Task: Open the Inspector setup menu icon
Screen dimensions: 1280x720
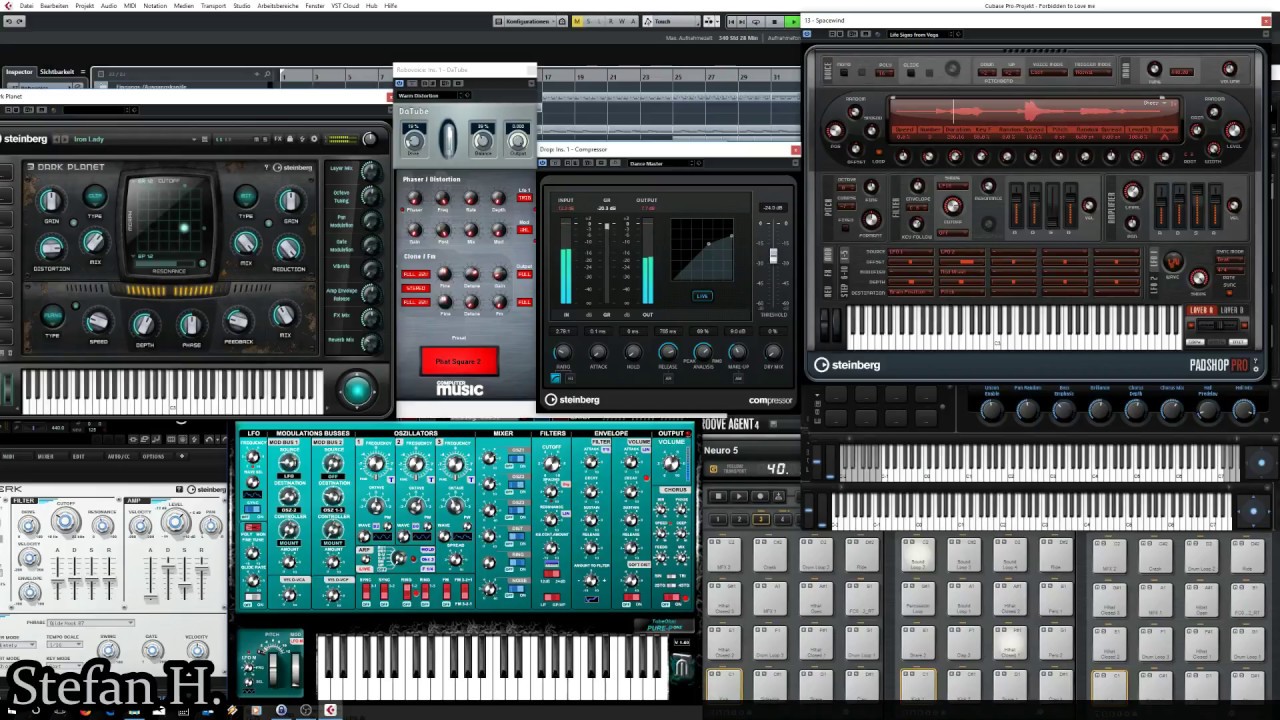Action: 84,72
